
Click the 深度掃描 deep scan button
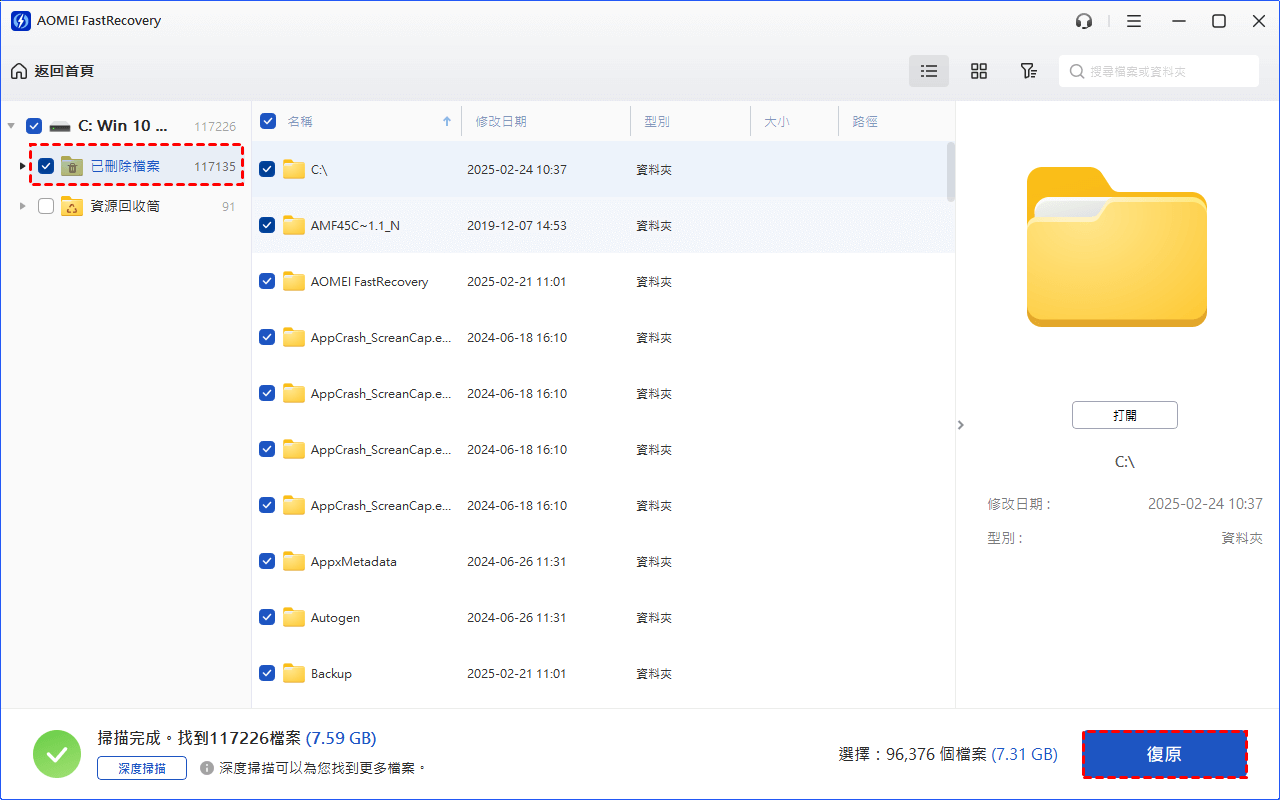click(x=142, y=768)
